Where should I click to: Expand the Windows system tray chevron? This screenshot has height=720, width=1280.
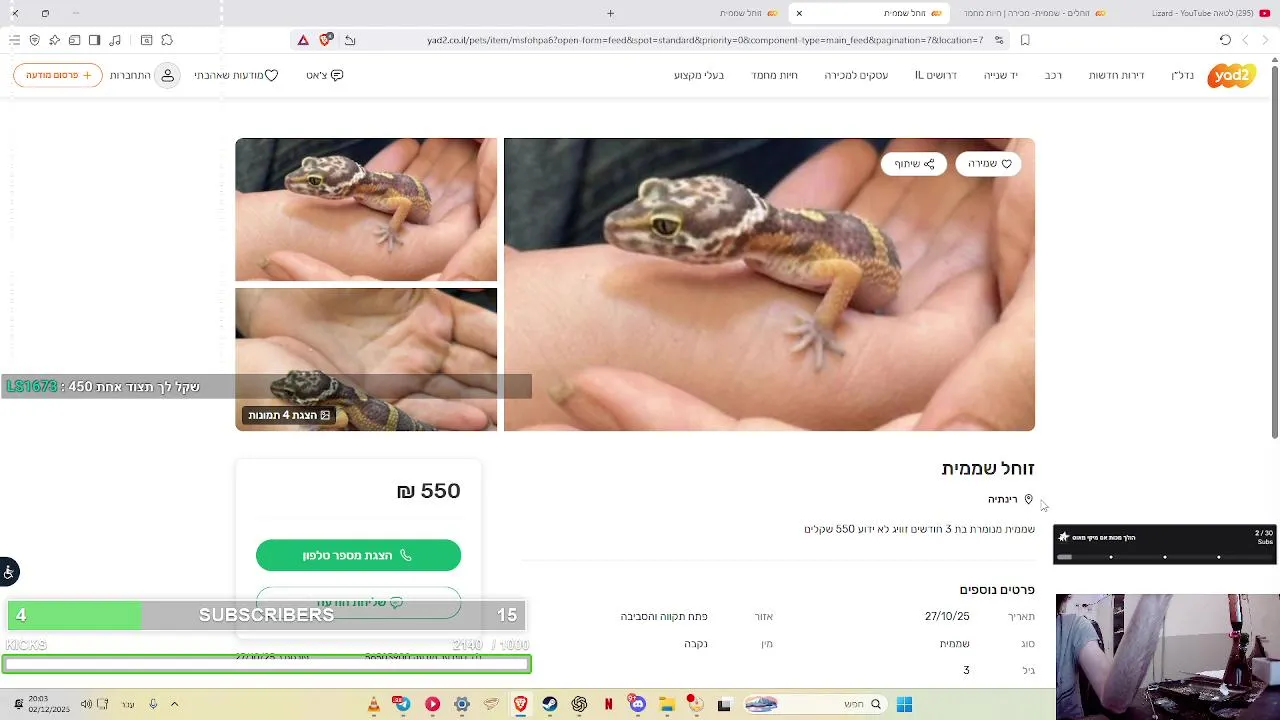pyautogui.click(x=174, y=704)
